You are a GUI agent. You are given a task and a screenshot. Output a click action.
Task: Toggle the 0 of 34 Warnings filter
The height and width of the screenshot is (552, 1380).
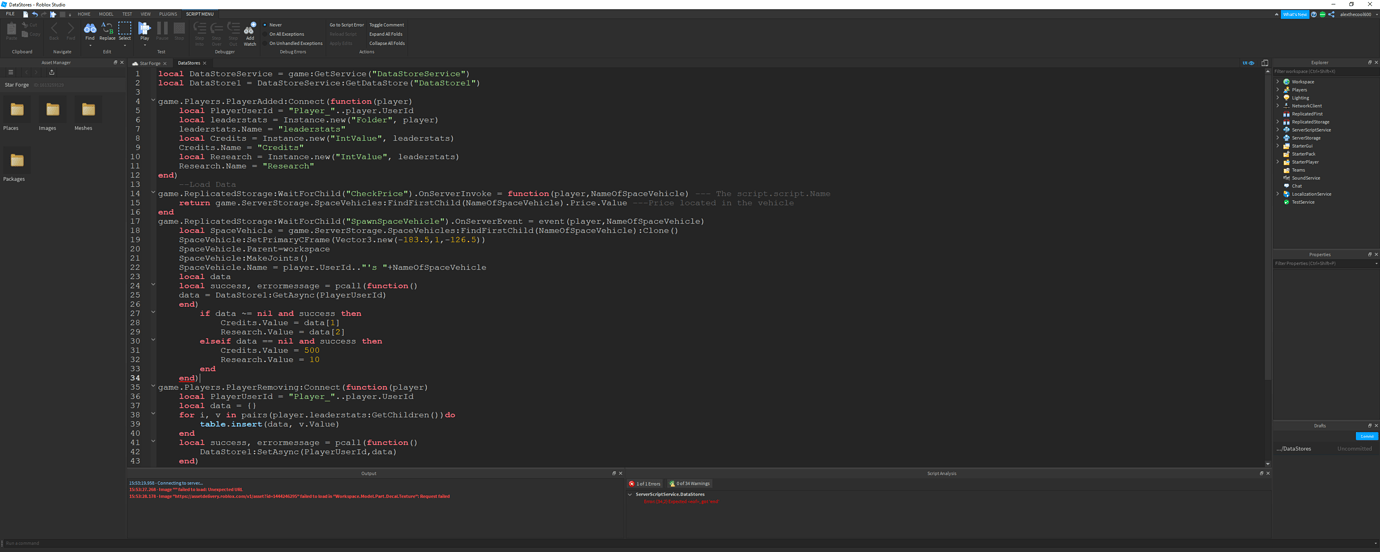click(x=690, y=484)
